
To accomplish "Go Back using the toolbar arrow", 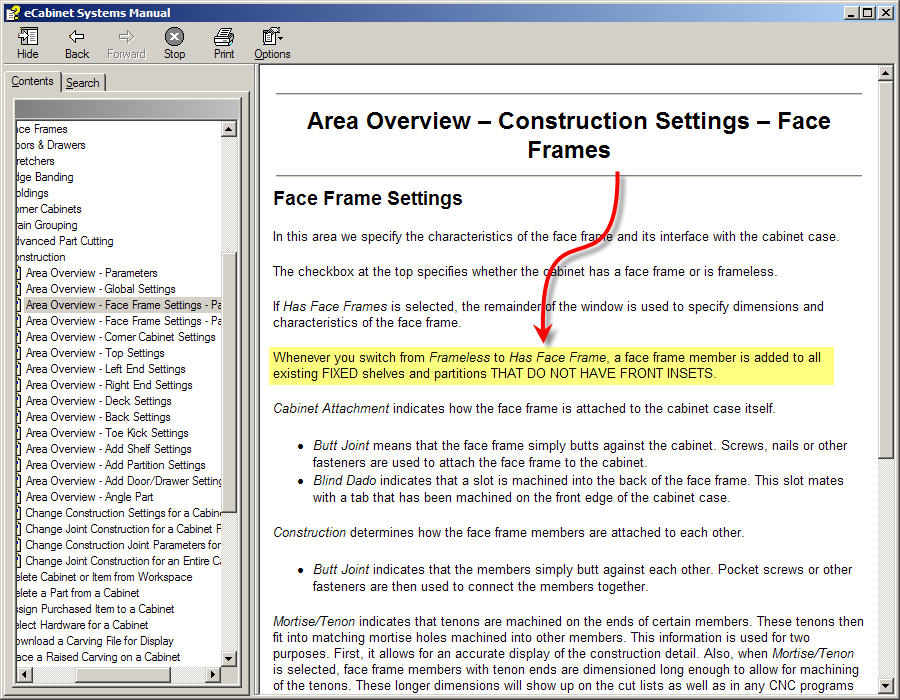I will pyautogui.click(x=77, y=44).
